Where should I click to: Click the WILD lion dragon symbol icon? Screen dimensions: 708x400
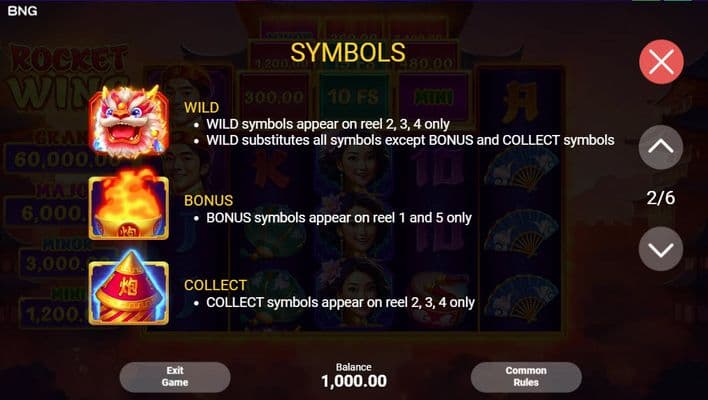129,122
